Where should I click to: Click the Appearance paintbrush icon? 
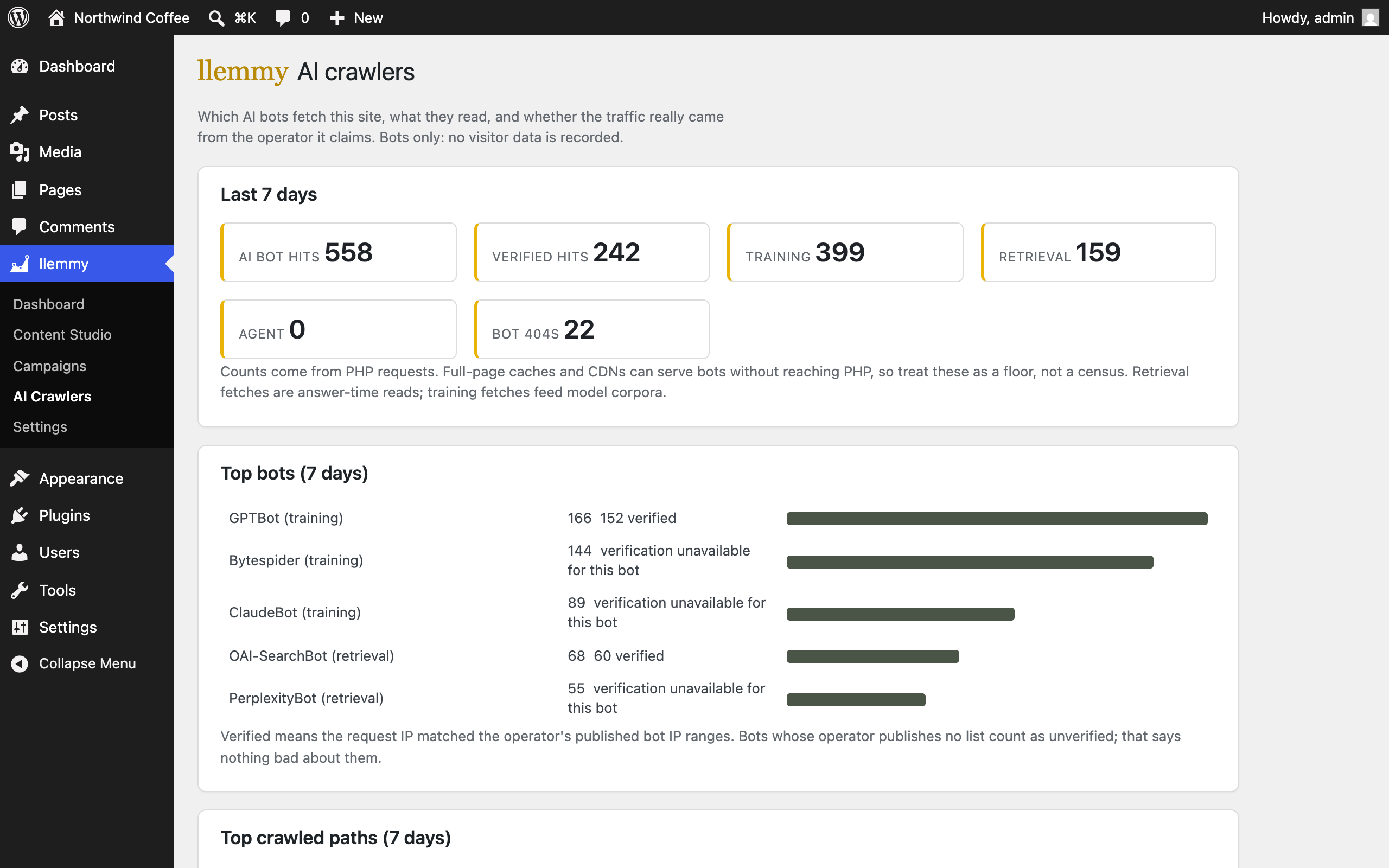tap(20, 478)
